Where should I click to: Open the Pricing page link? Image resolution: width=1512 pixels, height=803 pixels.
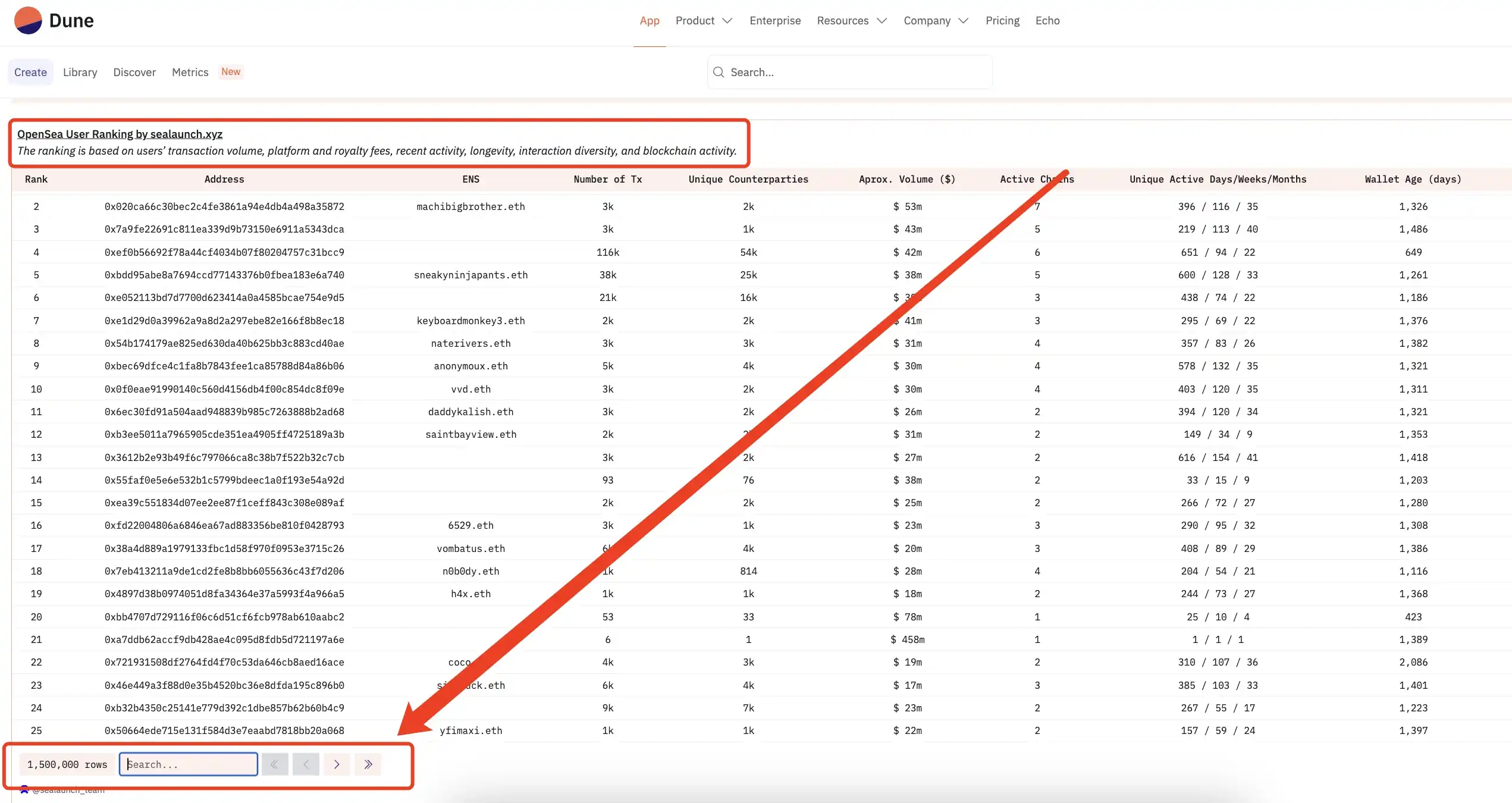pyautogui.click(x=1002, y=21)
